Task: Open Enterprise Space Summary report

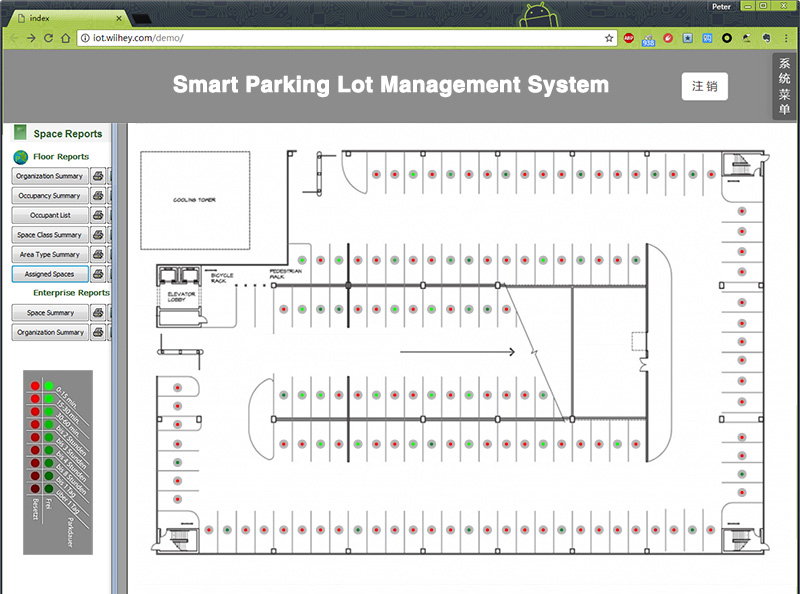Action: coord(50,312)
